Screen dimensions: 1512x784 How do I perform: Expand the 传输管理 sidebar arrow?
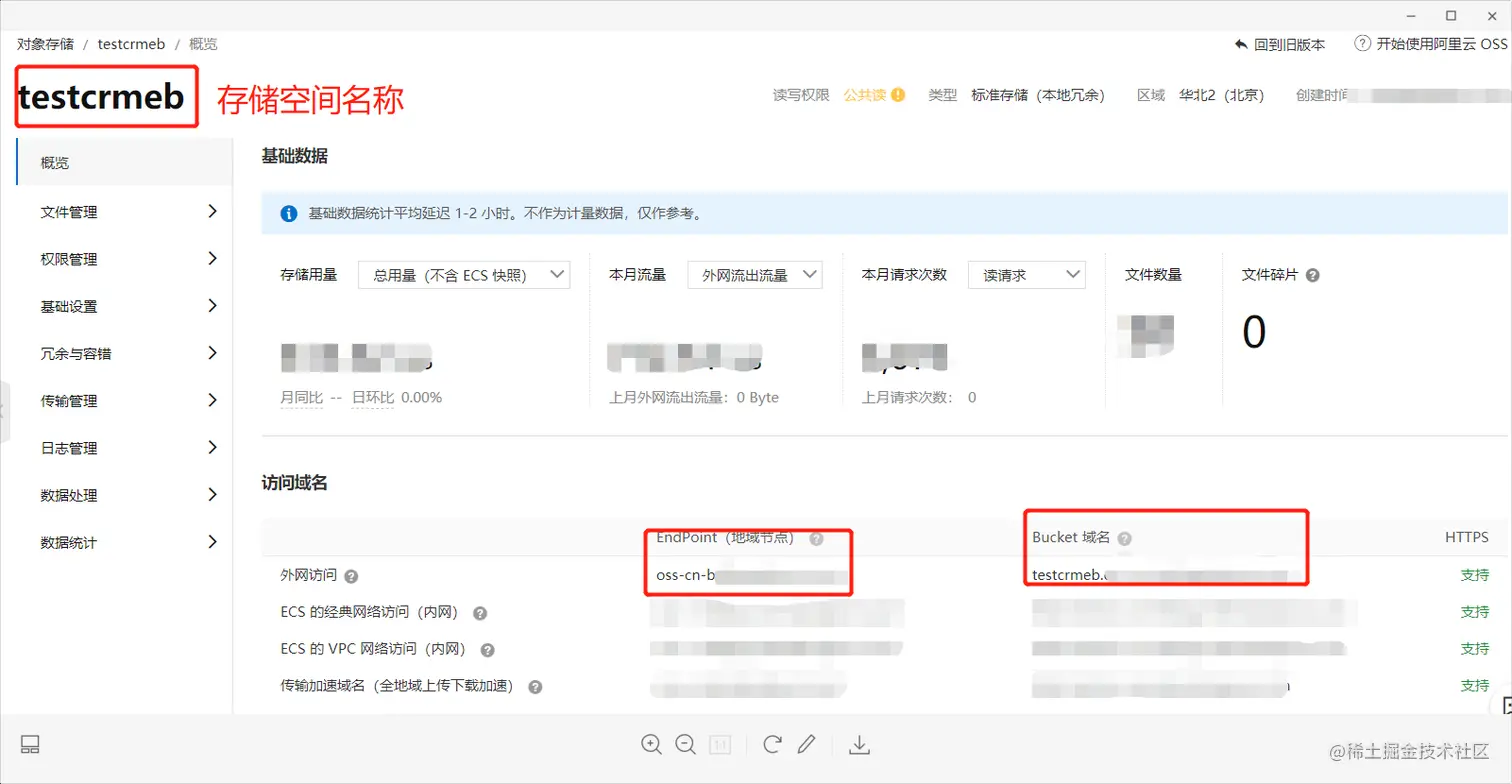click(212, 400)
